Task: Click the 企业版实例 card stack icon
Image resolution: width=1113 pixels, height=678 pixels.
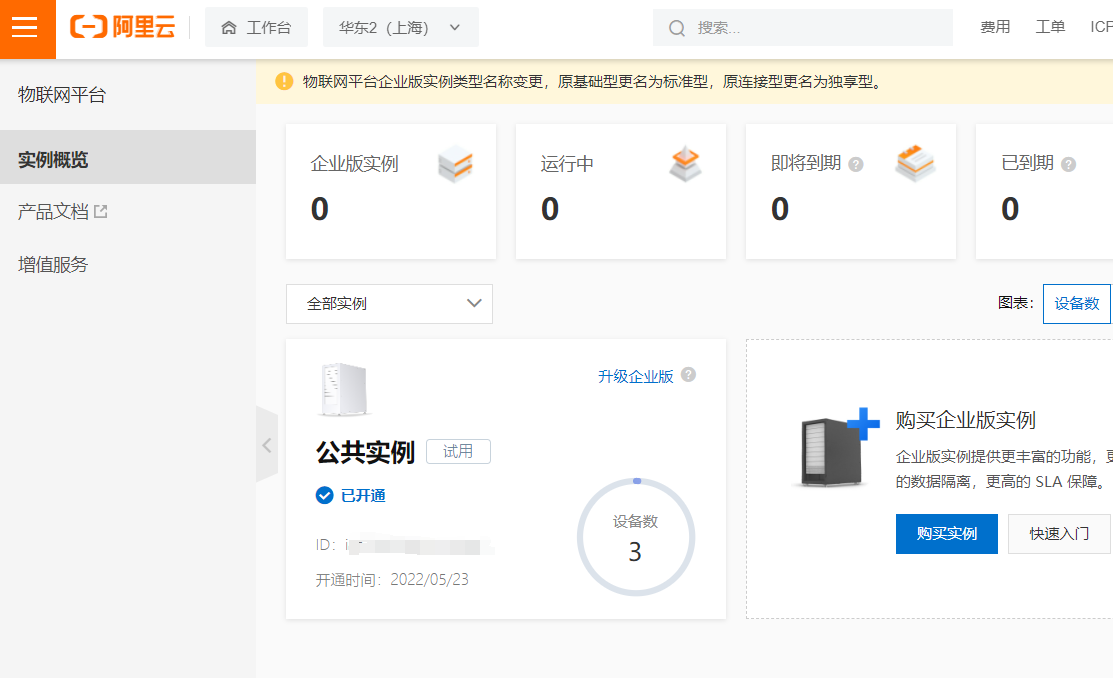Action: pyautogui.click(x=455, y=164)
